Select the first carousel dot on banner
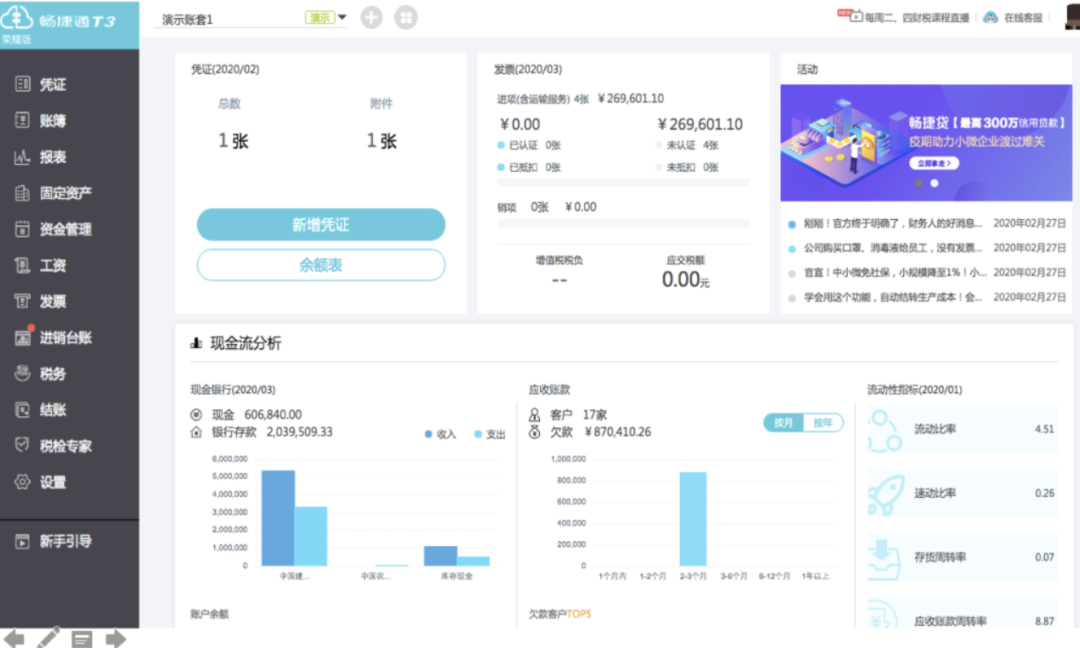Screen dimensions: 1080x652 click(x=917, y=183)
